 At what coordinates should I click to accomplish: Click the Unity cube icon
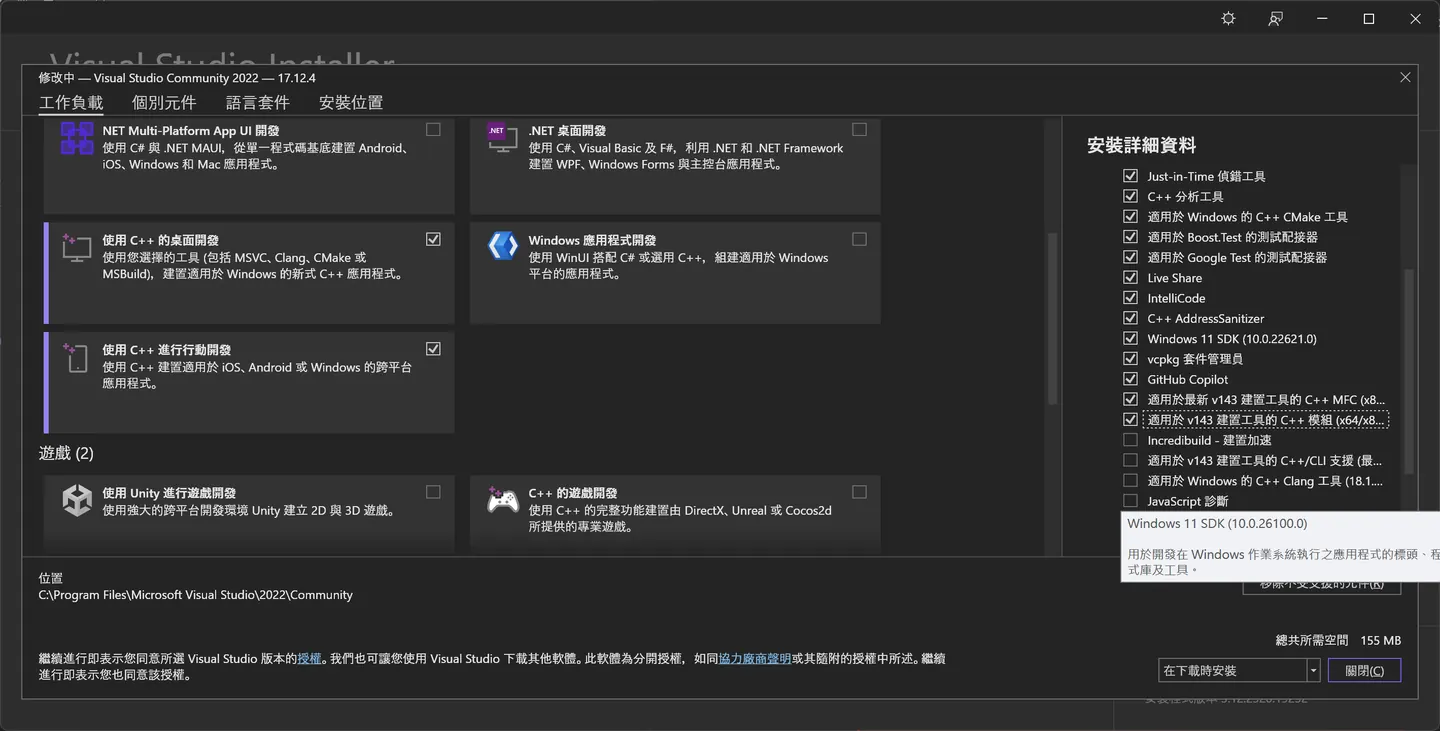(x=77, y=500)
